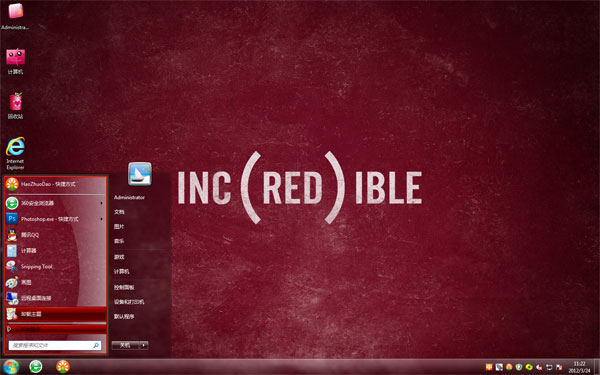Open shutdown options arrow beside 关机

pyautogui.click(x=144, y=345)
